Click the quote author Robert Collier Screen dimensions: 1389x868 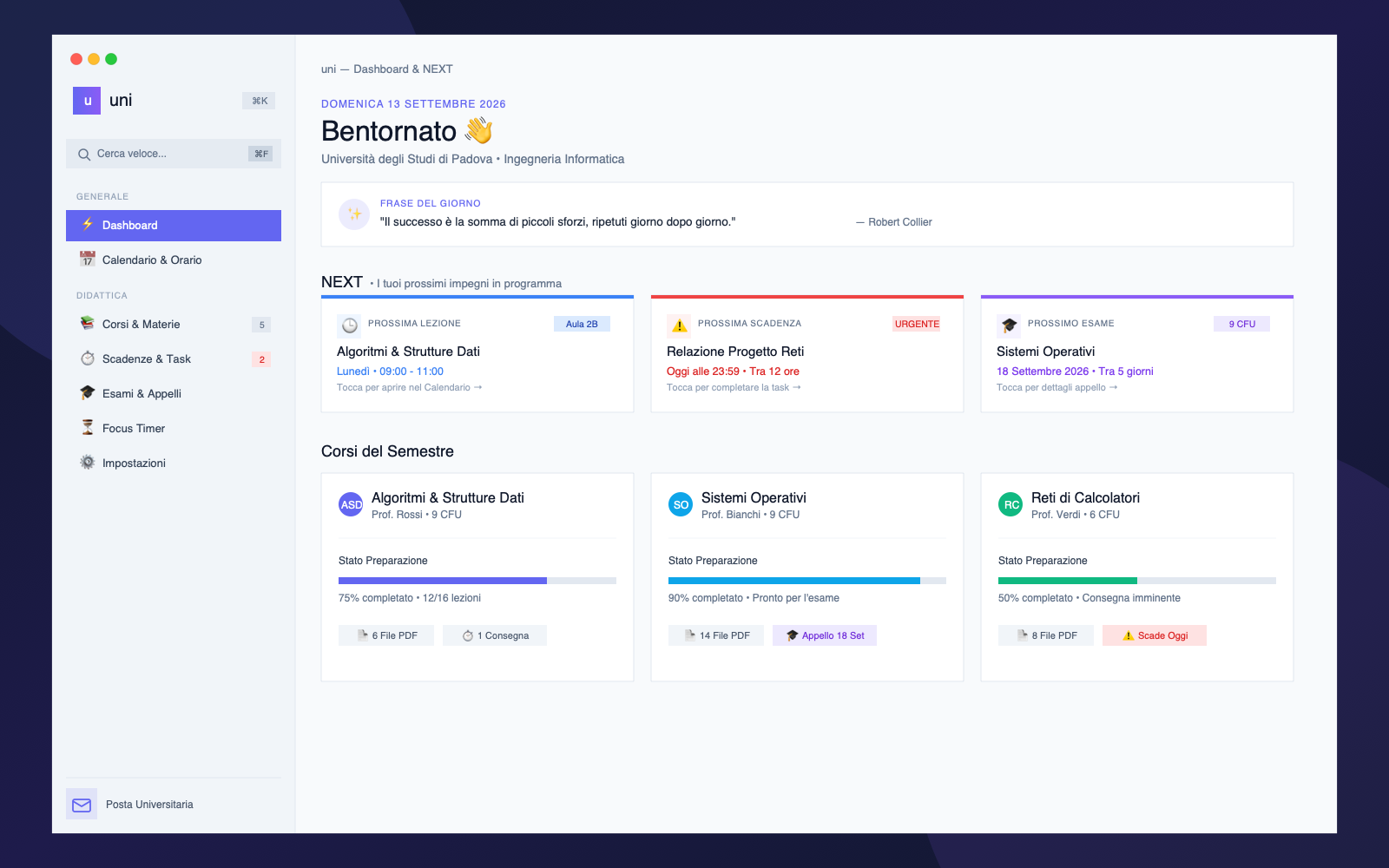pyautogui.click(x=894, y=222)
